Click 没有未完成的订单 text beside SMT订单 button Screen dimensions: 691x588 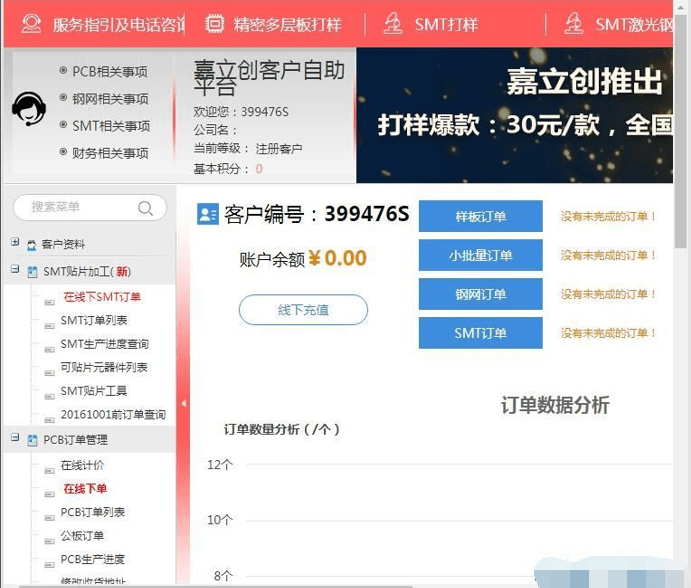[x=609, y=333]
